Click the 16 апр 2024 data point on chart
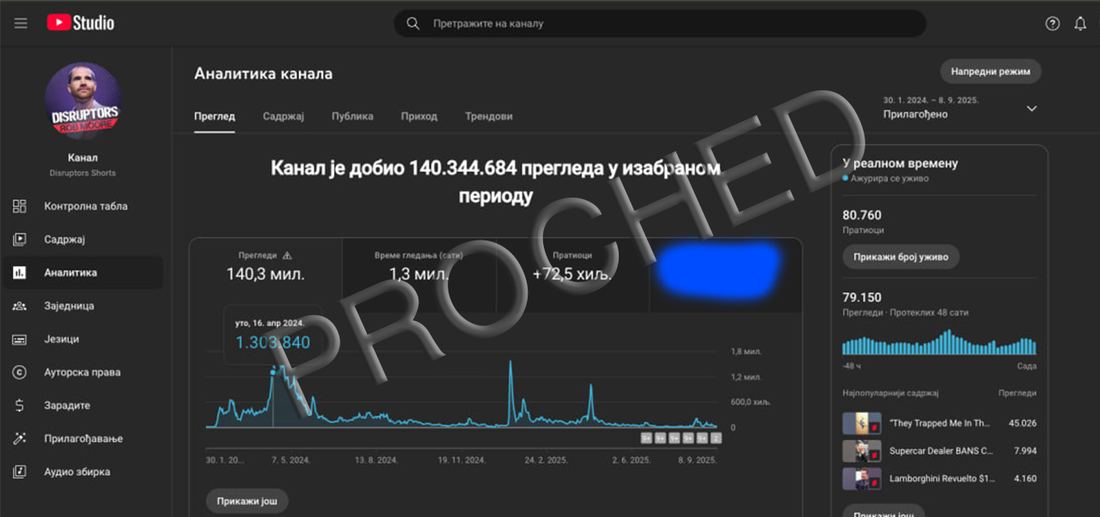This screenshot has width=1100, height=517. [x=273, y=372]
